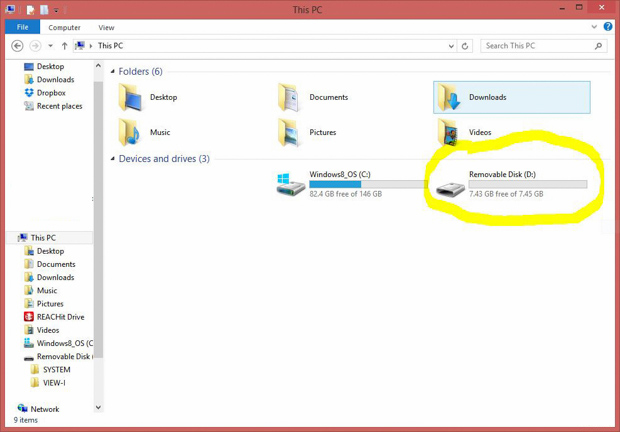
Task: Click the '82.4 GB free of 146 GB' text
Action: 346,194
